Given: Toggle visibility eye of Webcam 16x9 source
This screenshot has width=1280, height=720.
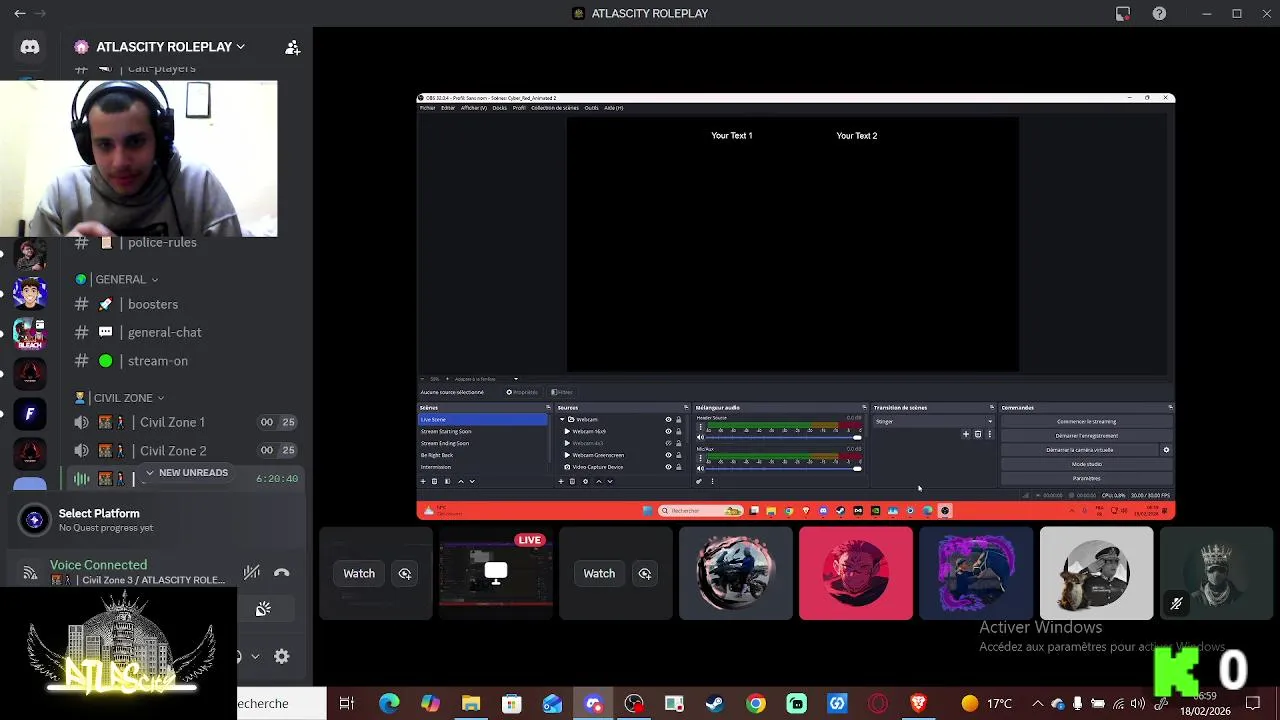Looking at the screenshot, I should tap(668, 431).
